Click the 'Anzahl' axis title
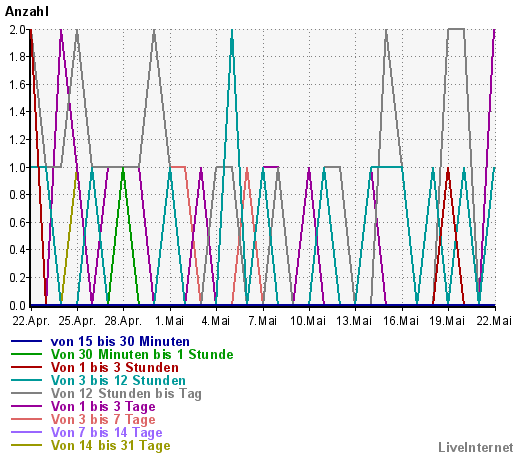 pos(27,11)
